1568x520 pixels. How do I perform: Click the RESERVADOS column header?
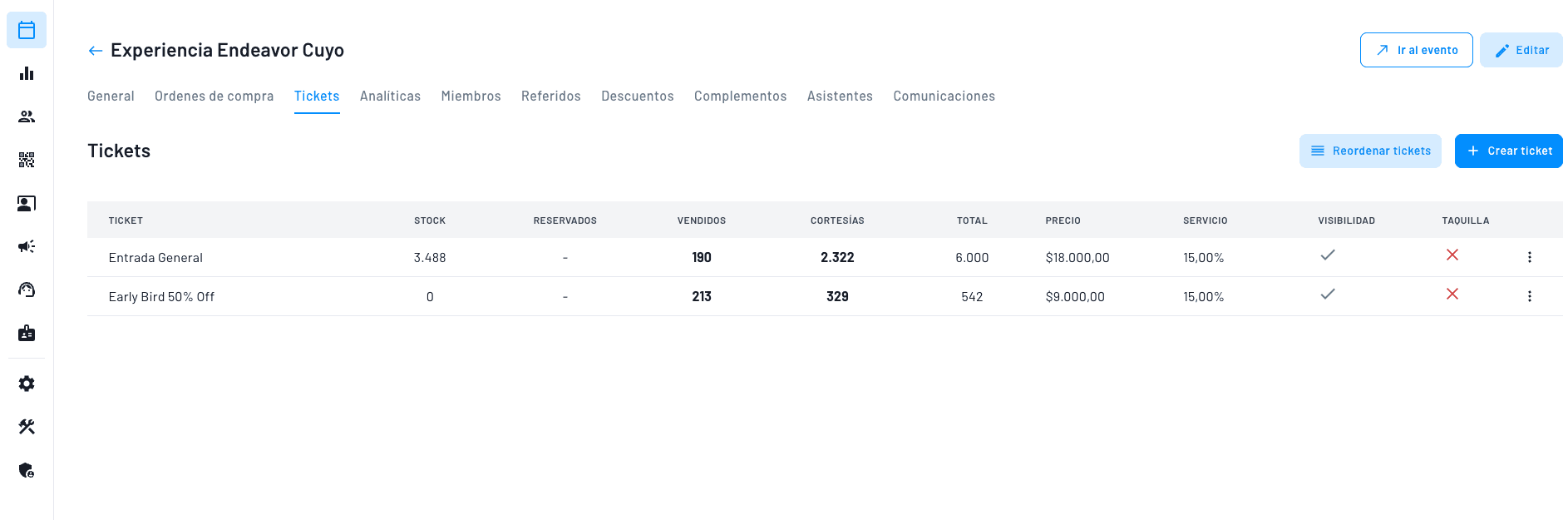pyautogui.click(x=565, y=220)
